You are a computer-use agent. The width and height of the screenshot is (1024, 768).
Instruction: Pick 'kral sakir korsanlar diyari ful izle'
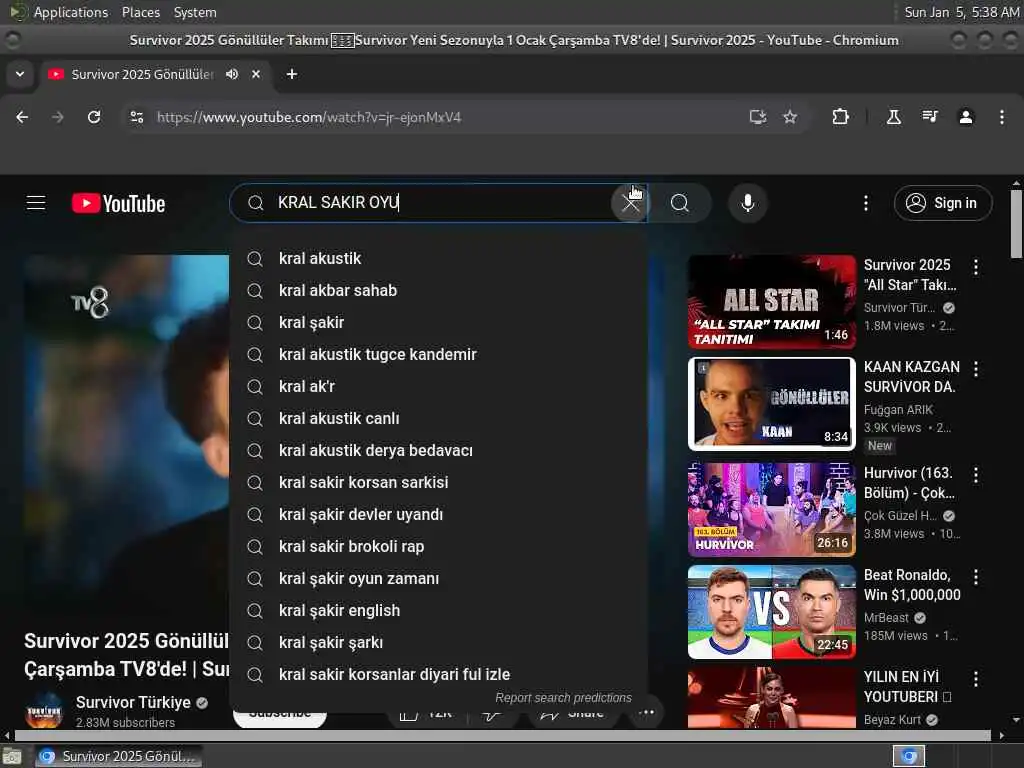[x=438, y=675]
